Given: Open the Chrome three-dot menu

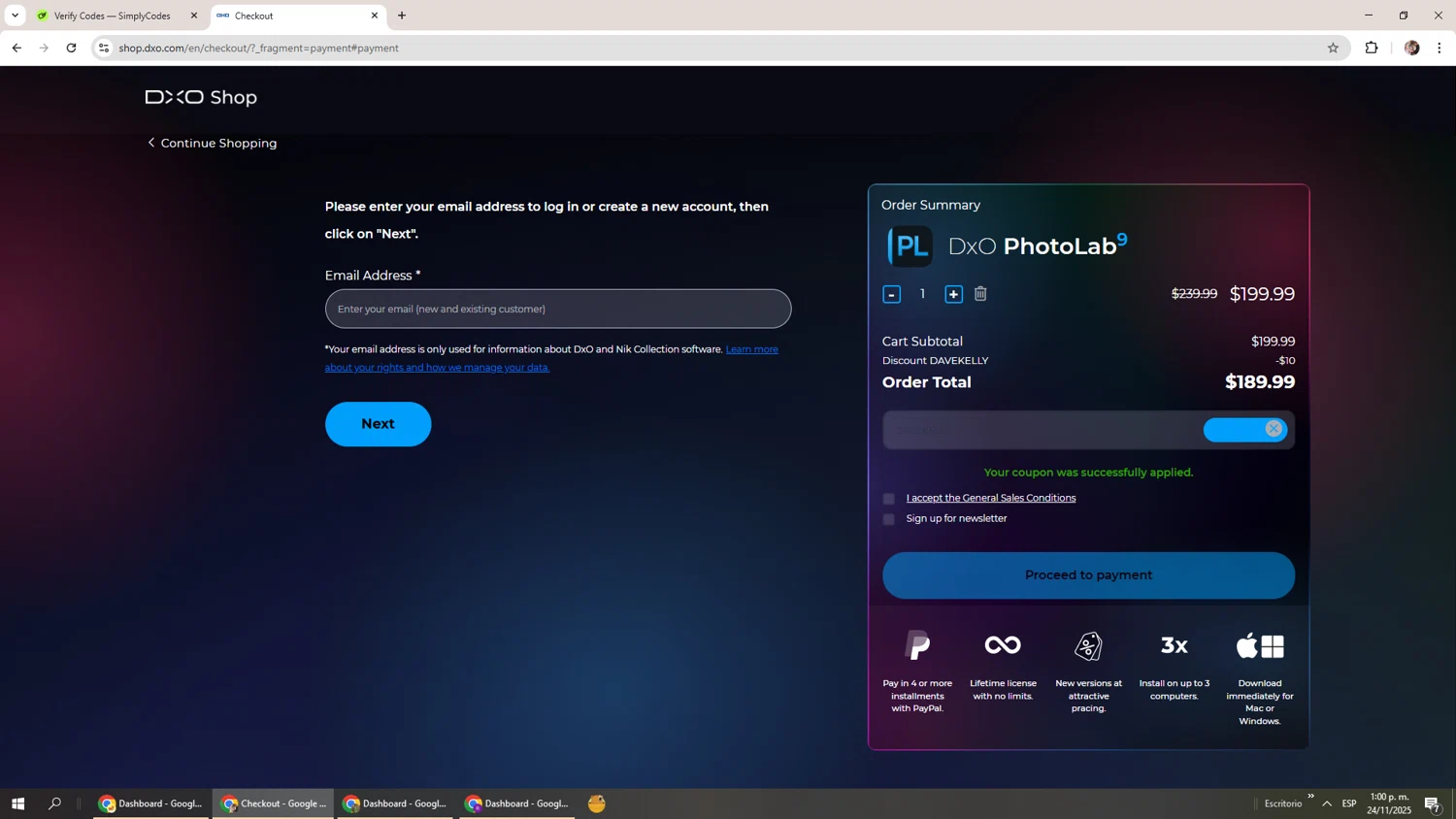Looking at the screenshot, I should tap(1439, 48).
